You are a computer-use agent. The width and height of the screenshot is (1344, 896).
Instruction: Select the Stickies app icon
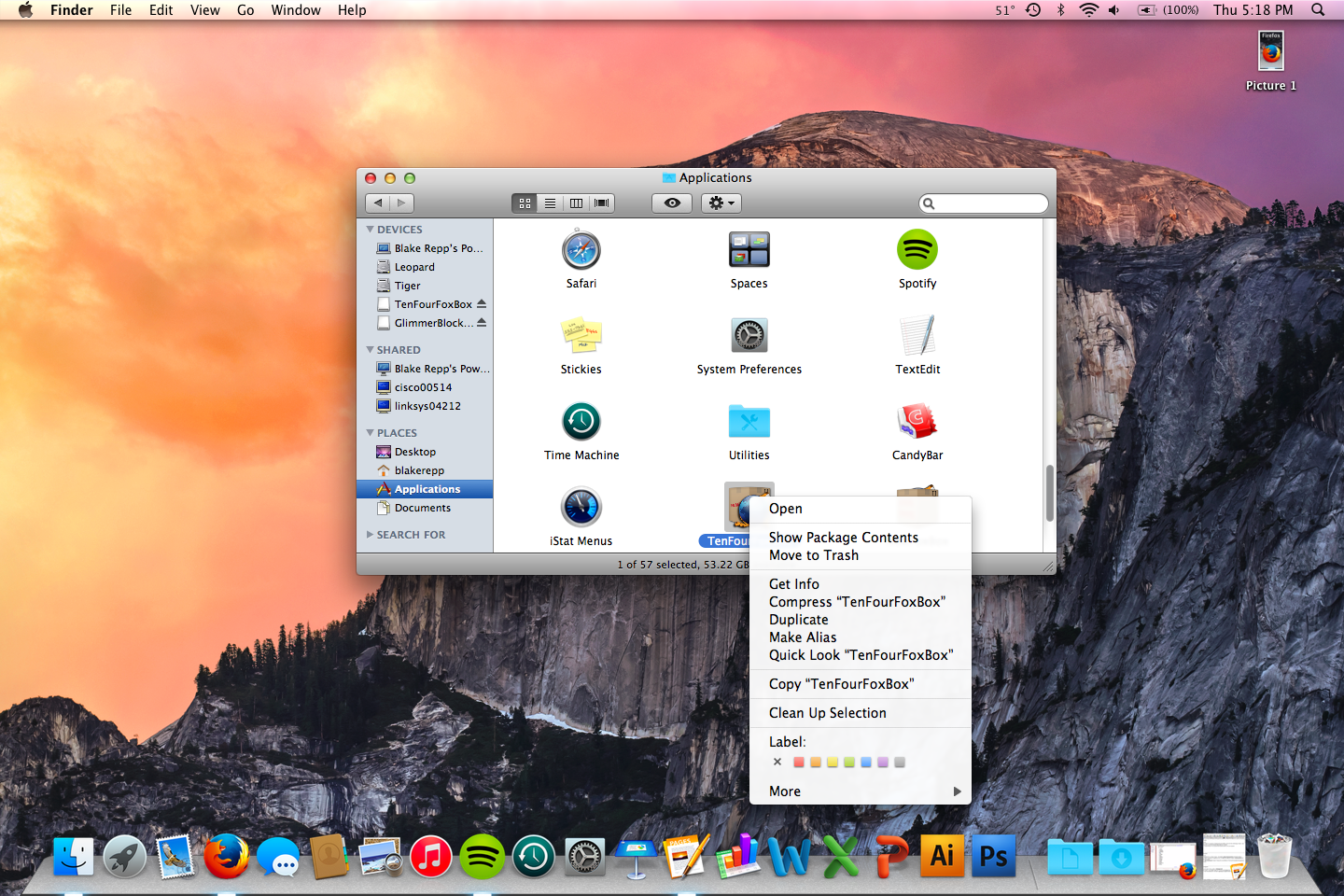click(x=581, y=336)
